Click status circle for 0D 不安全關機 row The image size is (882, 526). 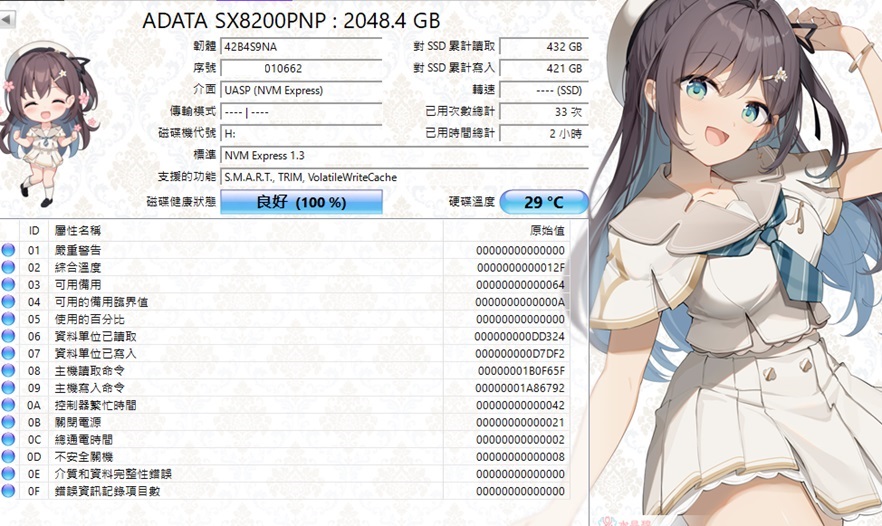tap(8, 456)
